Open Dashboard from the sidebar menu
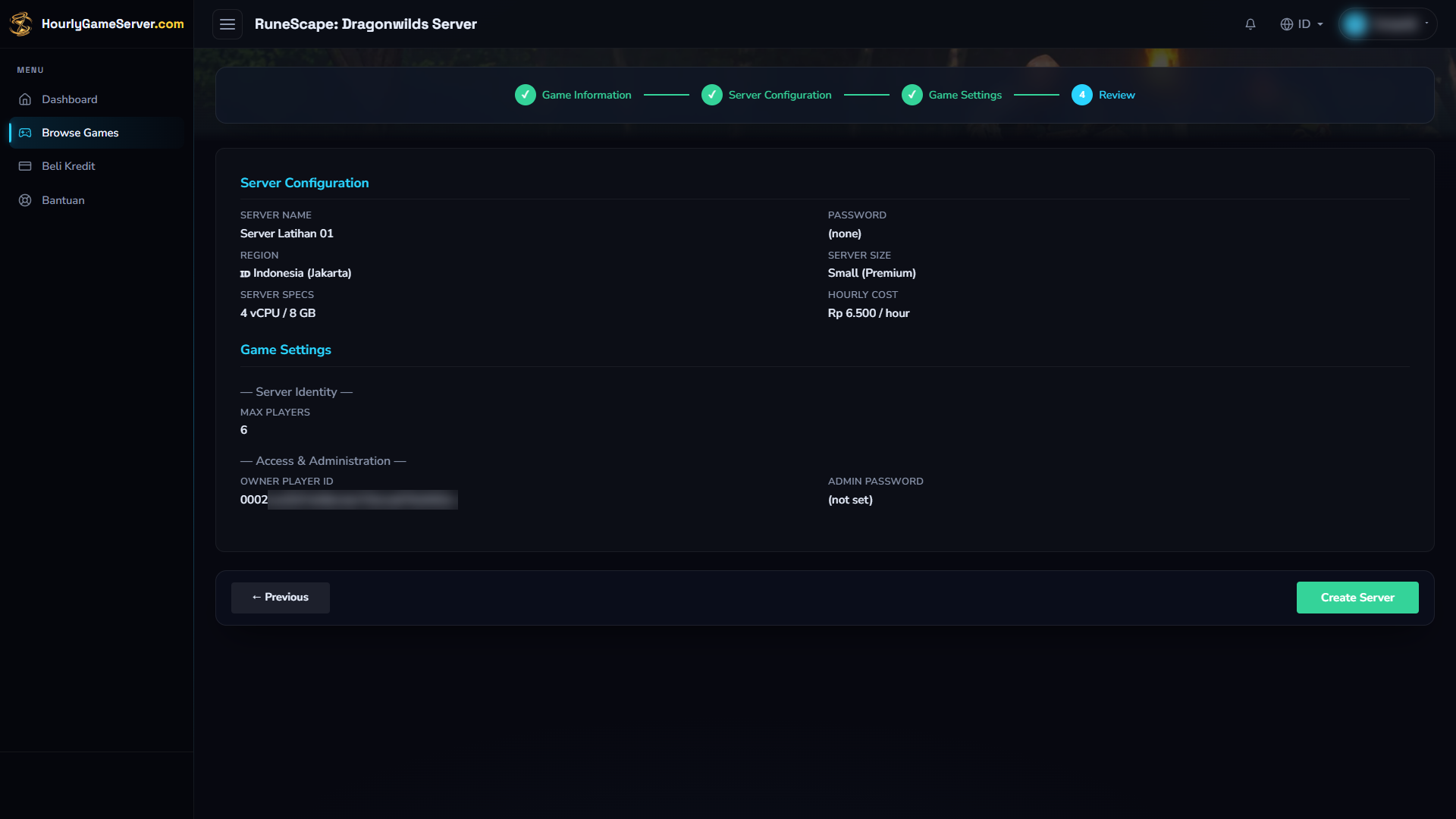The width and height of the screenshot is (1456, 819). 96,99
